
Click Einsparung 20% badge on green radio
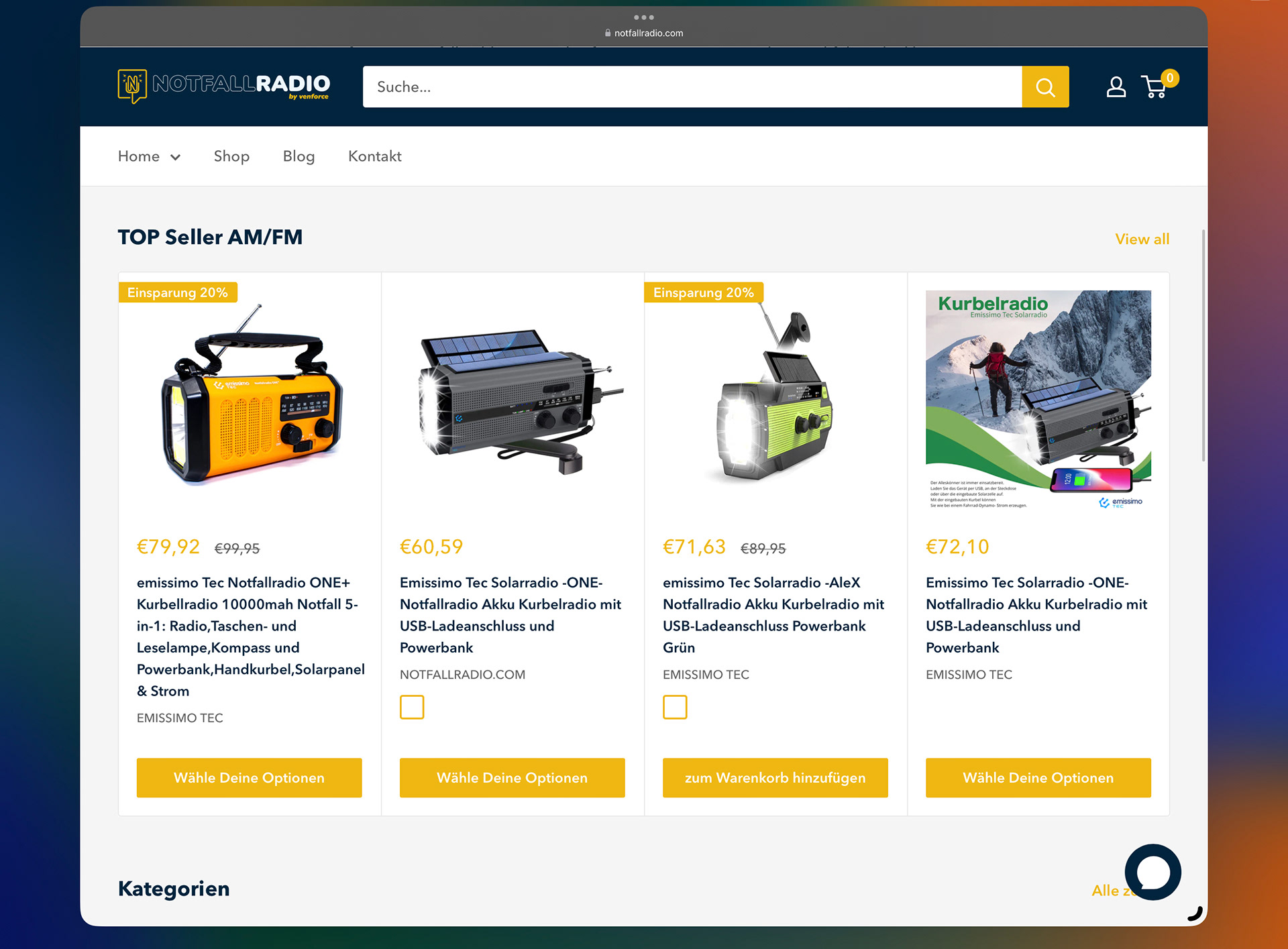click(704, 292)
